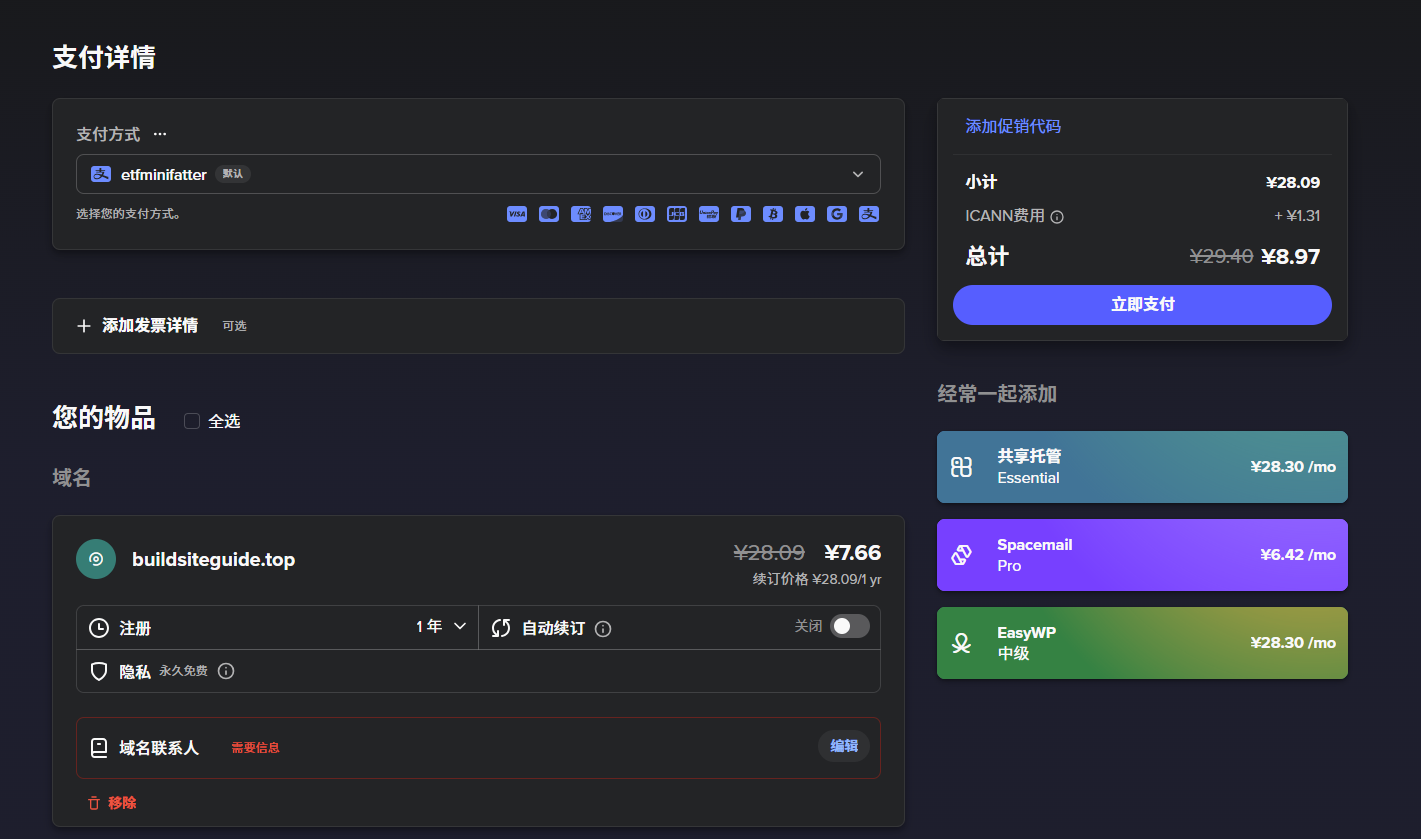Click the PayPal payment icon
The width and height of the screenshot is (1421, 839).
pos(741,214)
